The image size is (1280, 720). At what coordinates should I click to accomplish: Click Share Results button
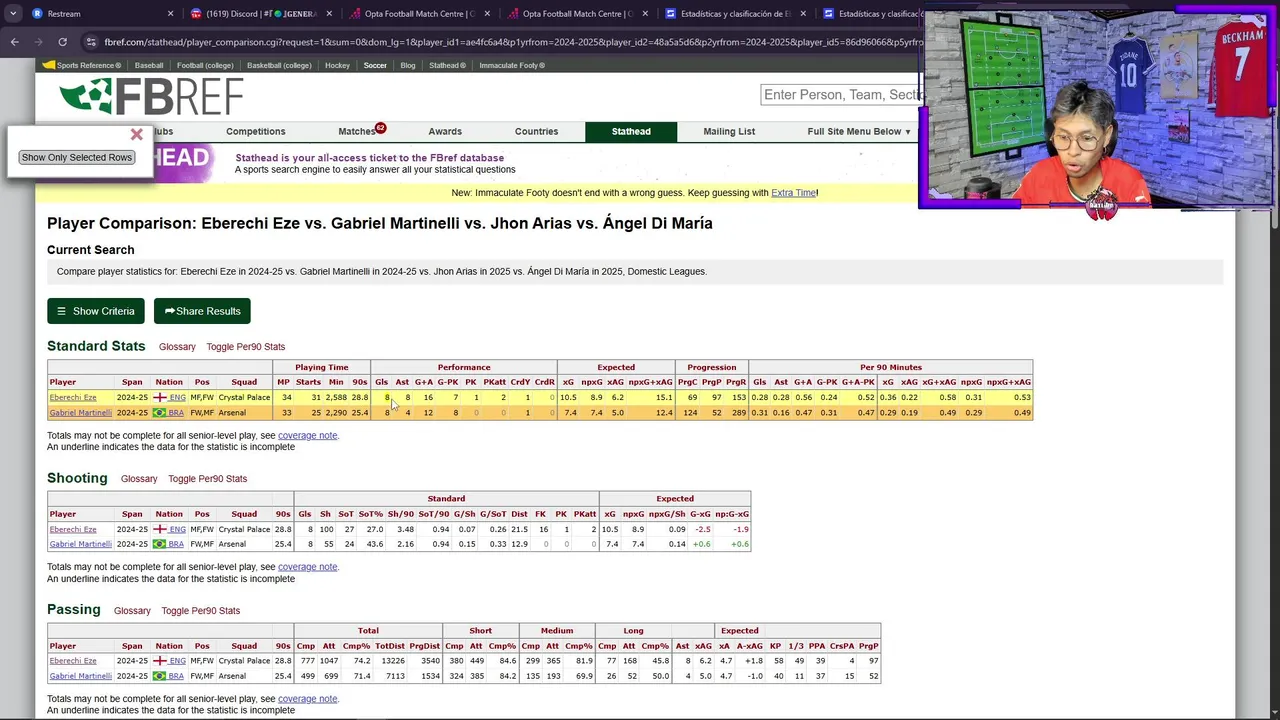202,311
